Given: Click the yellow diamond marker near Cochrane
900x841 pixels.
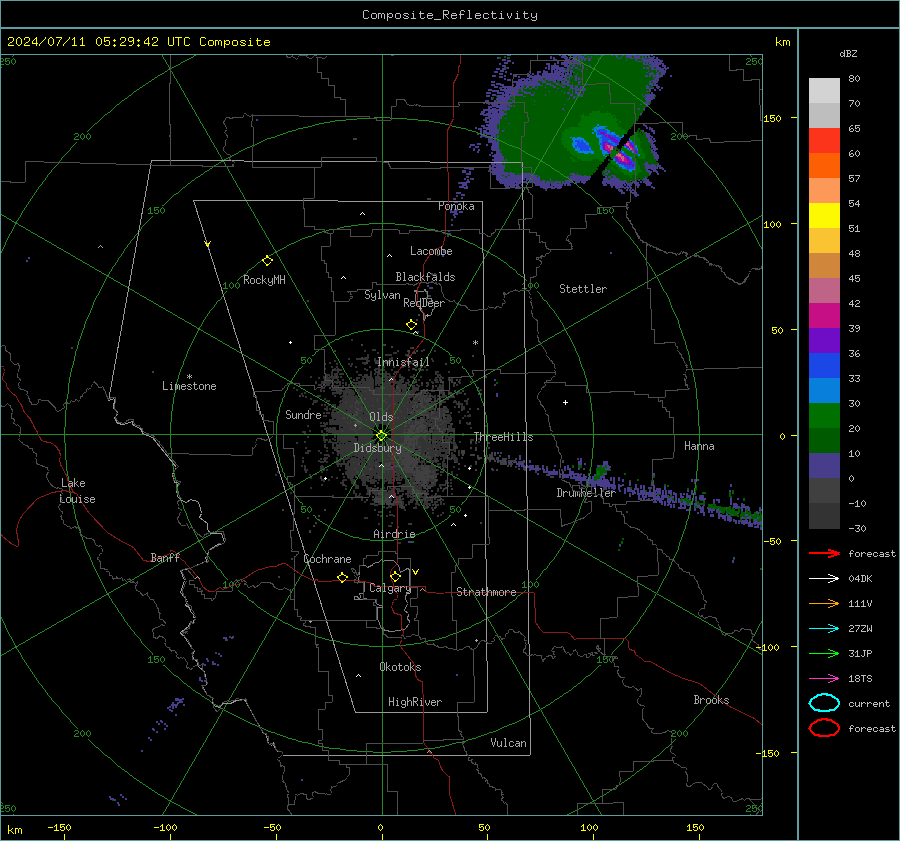Looking at the screenshot, I should [x=342, y=578].
